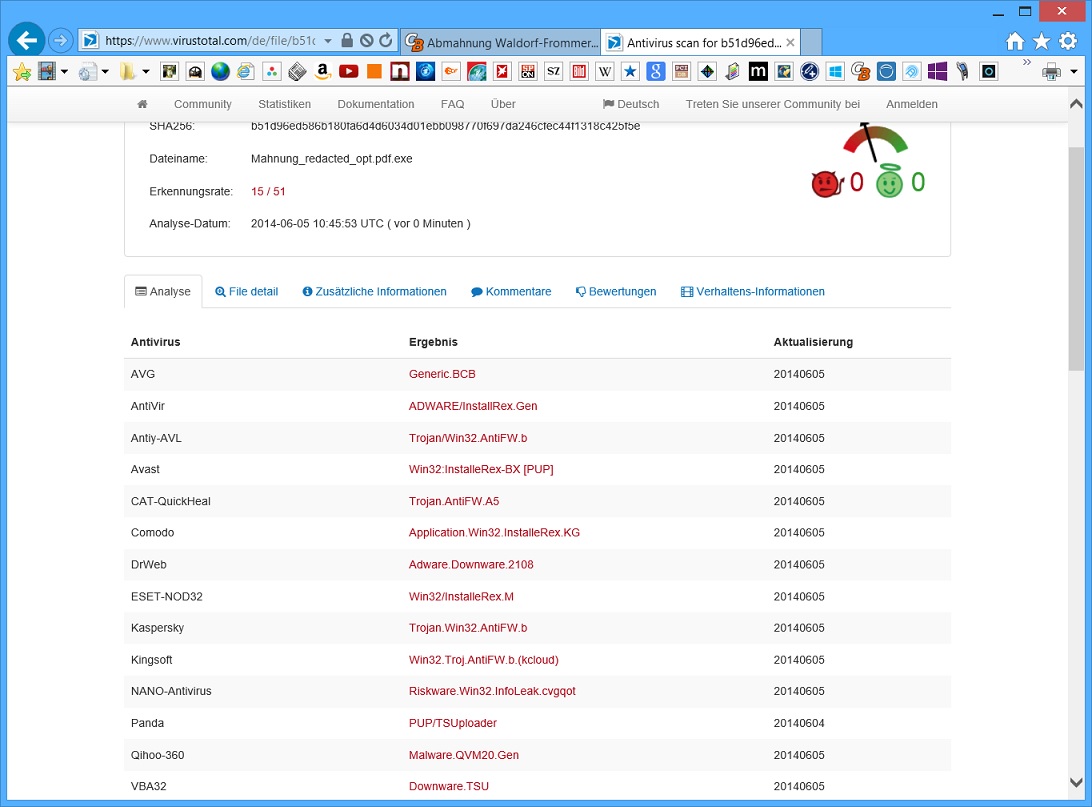1092x807 pixels.
Task: Click the filename Mahnung_redacted_opt.pdf.exe
Action: 332,159
